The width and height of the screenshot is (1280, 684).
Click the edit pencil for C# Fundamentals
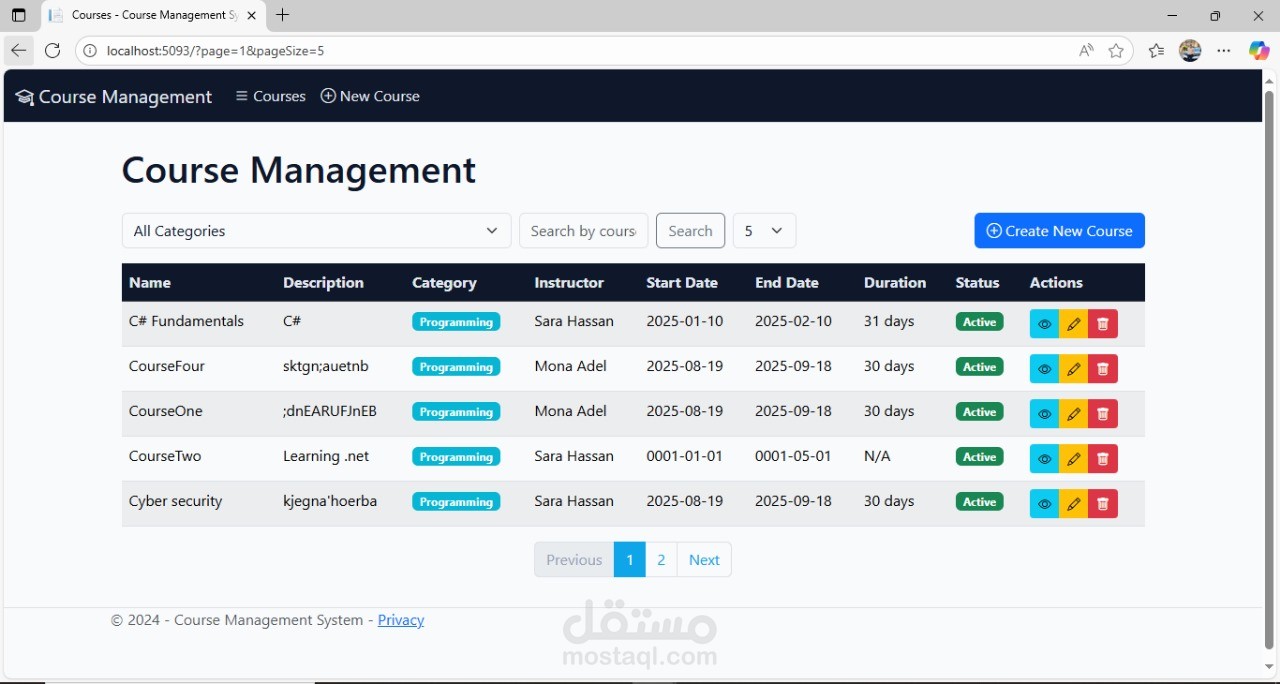click(1073, 324)
